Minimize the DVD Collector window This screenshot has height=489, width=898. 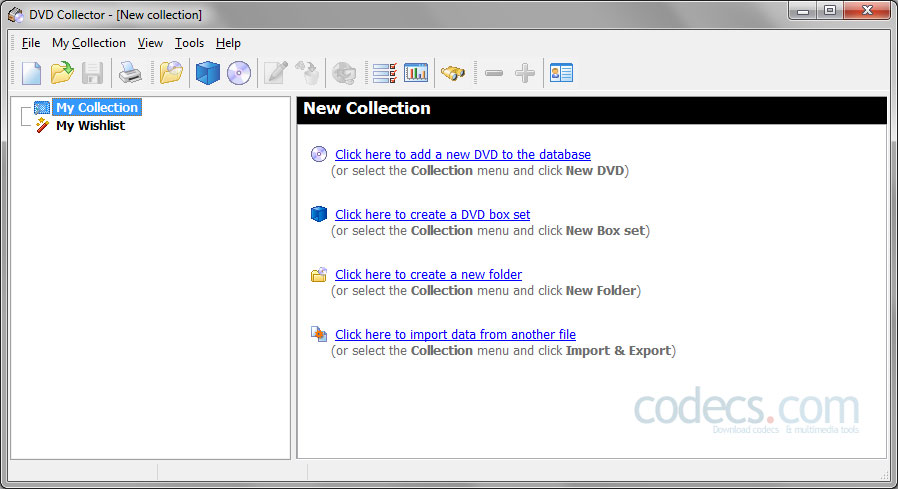[802, 11]
